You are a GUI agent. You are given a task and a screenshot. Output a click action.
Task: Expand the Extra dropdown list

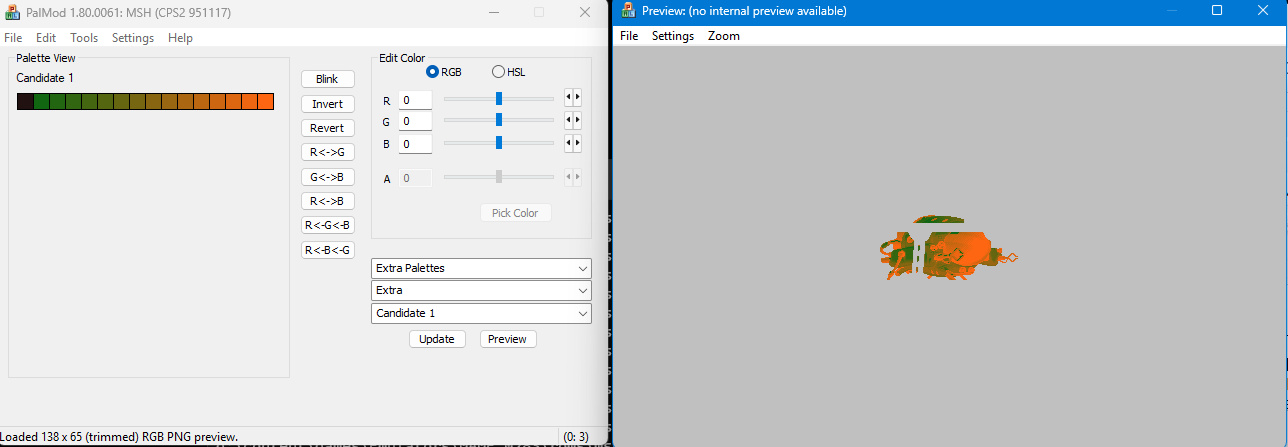coord(481,290)
